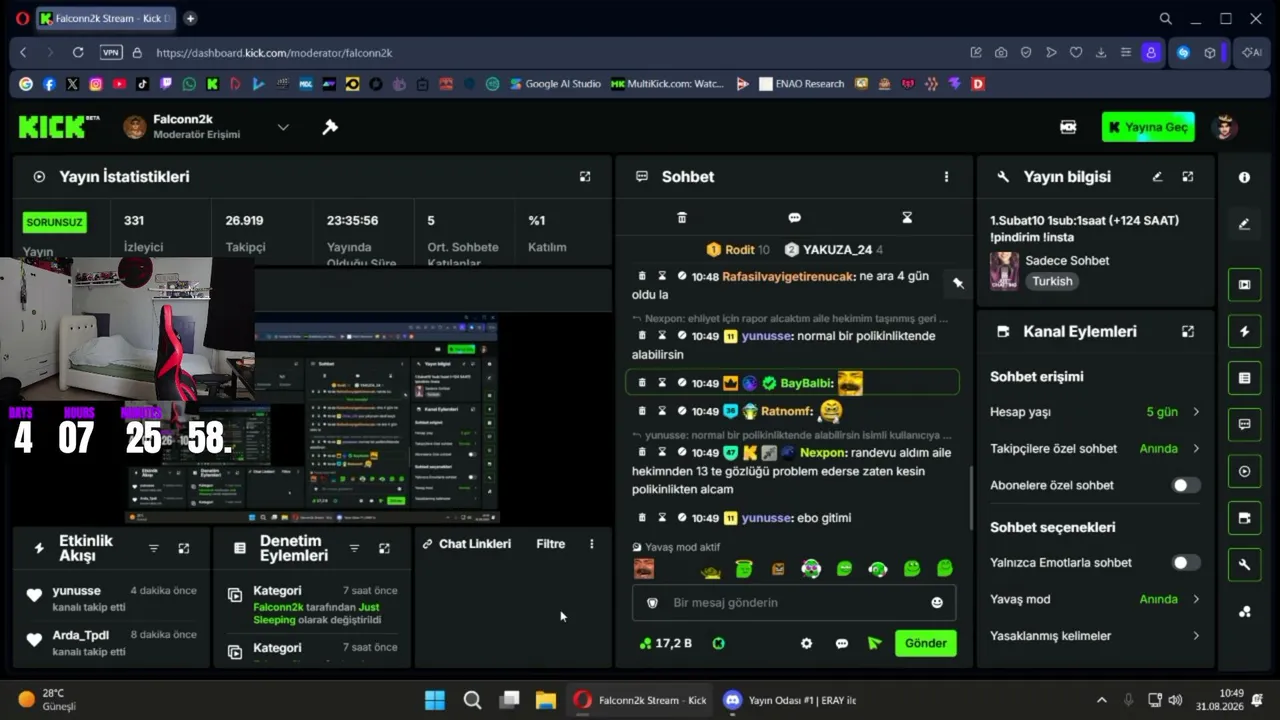Timeout BayBalbi using the hourglass icon
This screenshot has height=720, width=1280.
(662, 383)
